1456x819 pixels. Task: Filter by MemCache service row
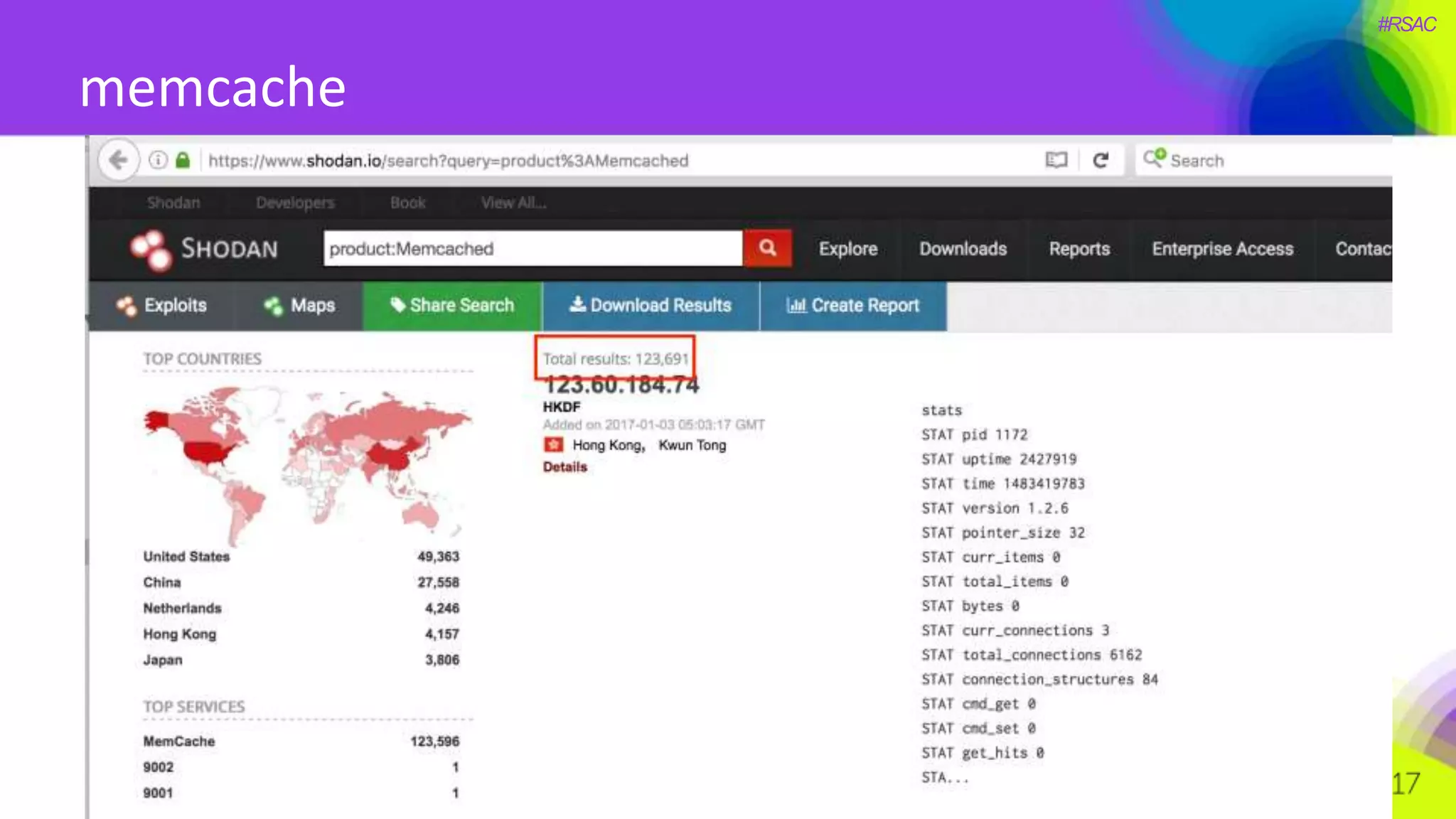pos(301,742)
